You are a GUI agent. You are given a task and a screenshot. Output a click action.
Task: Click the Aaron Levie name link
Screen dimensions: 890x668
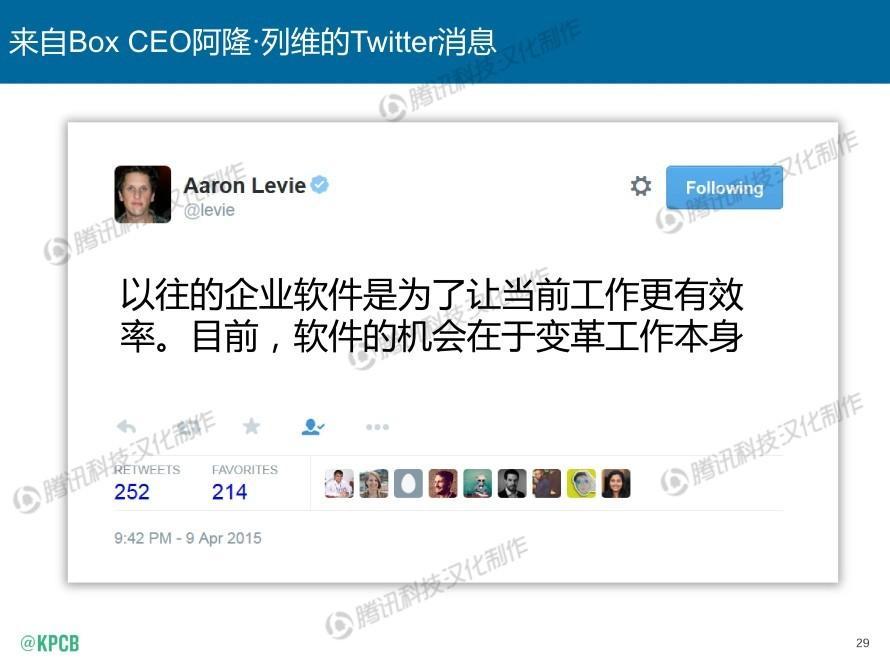[245, 186]
